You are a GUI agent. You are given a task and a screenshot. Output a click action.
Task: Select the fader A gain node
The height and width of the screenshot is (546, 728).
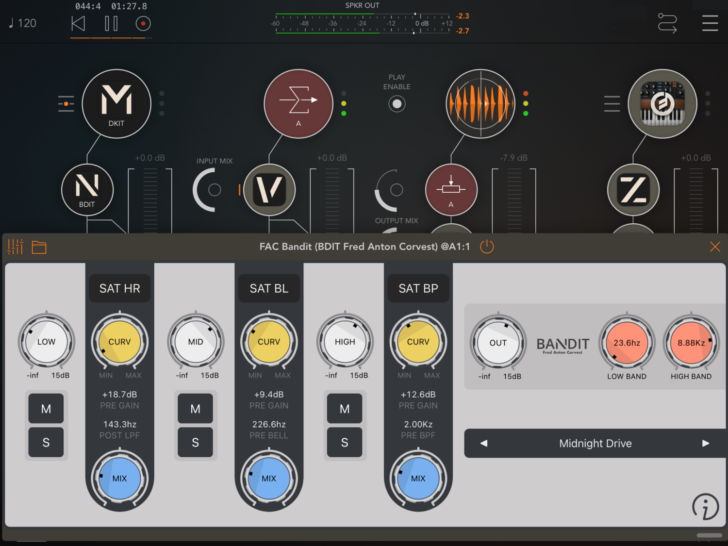point(451,189)
